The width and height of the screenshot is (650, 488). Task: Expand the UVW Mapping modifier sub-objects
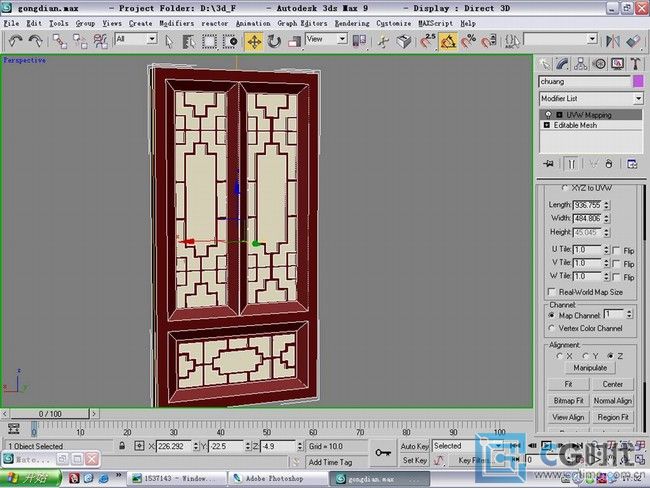pos(559,114)
